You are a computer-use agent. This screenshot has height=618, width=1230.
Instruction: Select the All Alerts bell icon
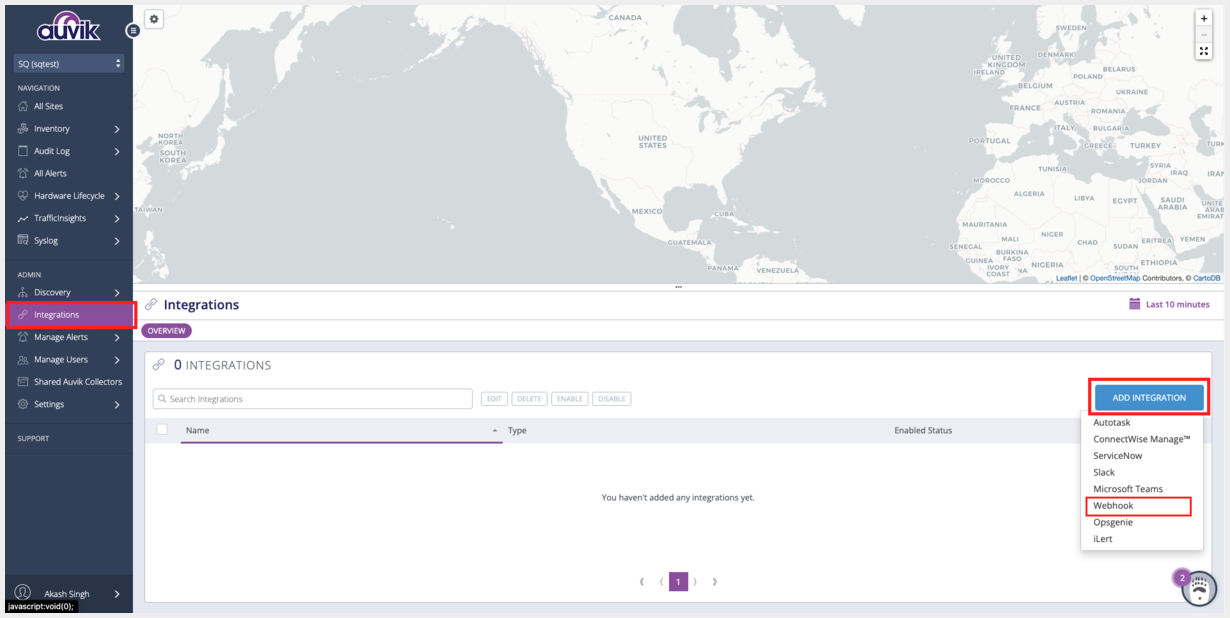pos(22,173)
